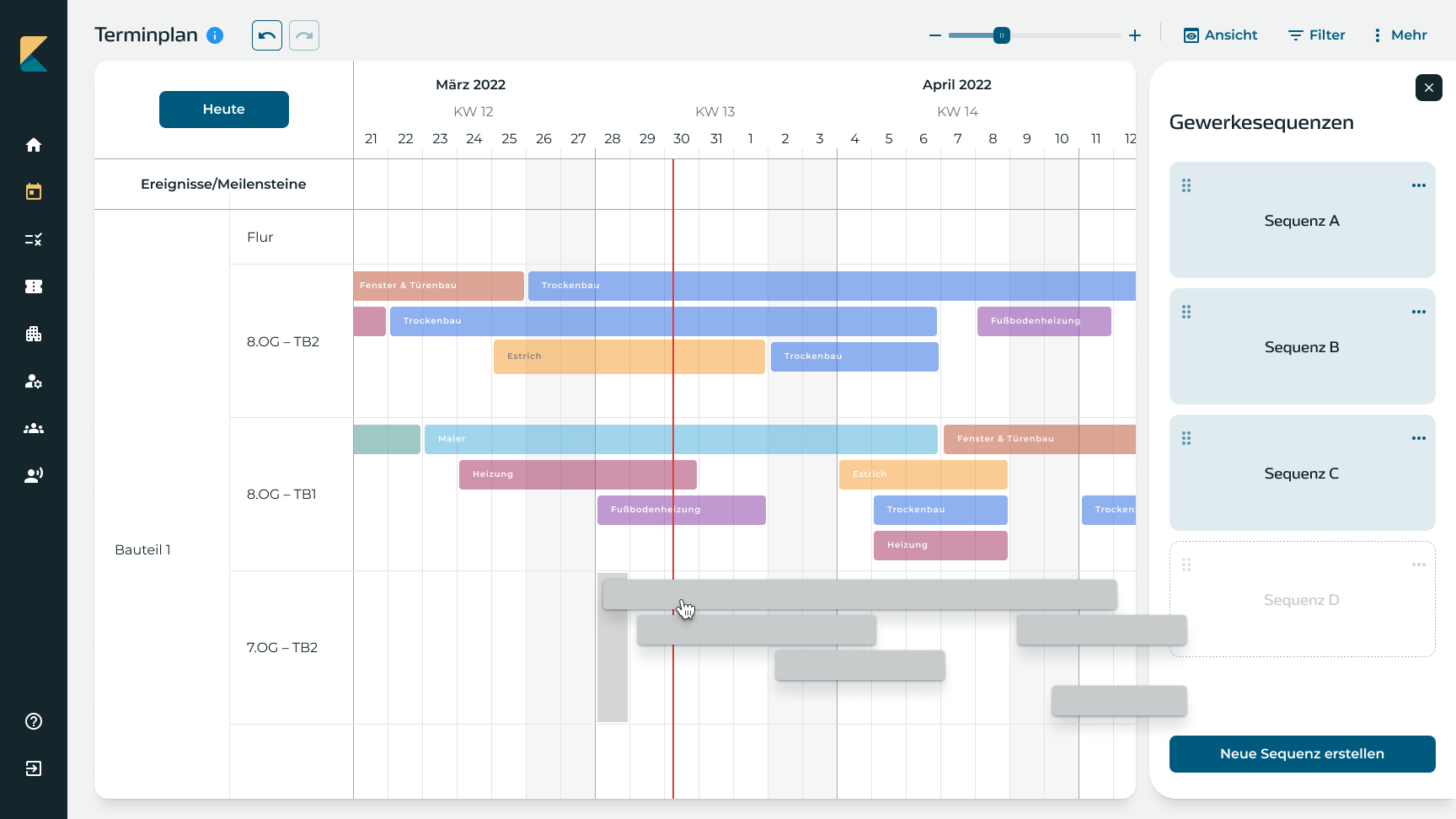Open the help question mark icon
Viewport: 1456px width, 819px height.
click(34, 721)
